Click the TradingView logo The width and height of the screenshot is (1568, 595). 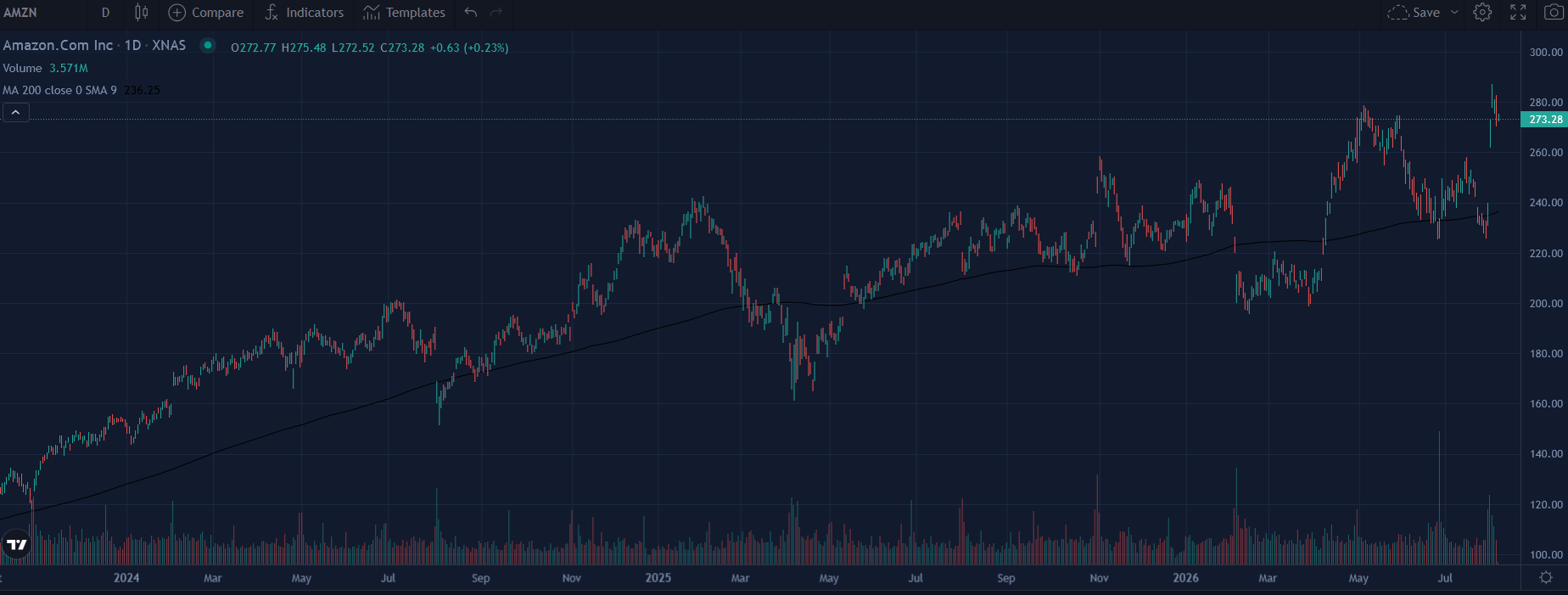(16, 545)
